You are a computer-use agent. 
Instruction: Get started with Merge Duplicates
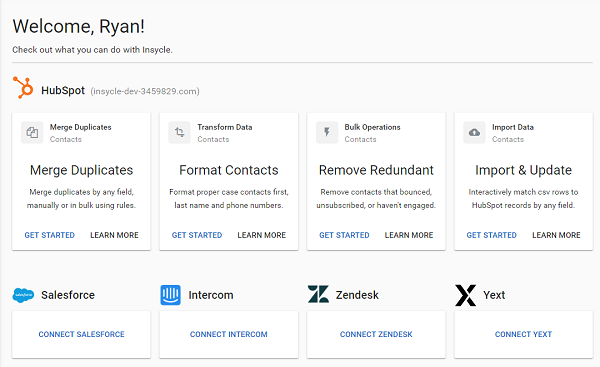point(50,235)
